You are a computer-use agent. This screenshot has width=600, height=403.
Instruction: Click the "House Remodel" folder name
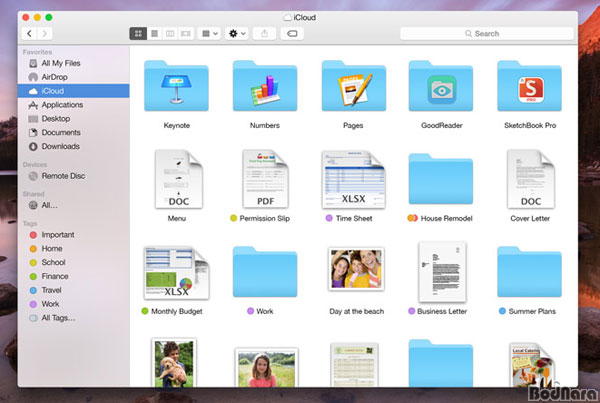pyautogui.click(x=447, y=219)
